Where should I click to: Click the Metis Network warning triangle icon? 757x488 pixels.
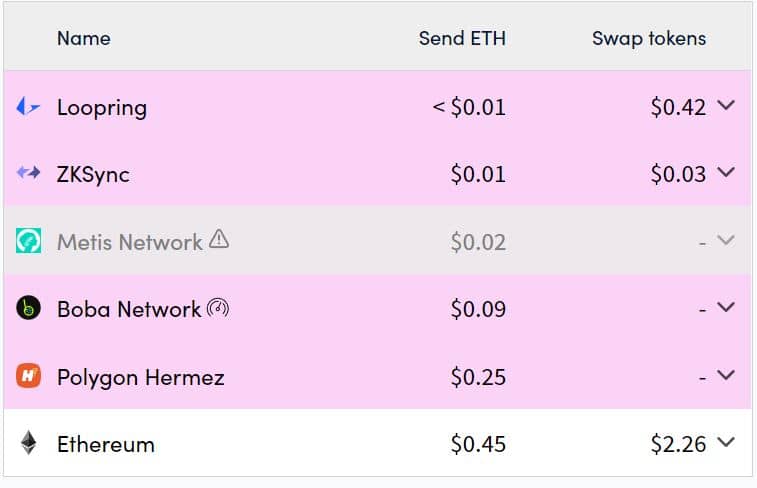[220, 240]
